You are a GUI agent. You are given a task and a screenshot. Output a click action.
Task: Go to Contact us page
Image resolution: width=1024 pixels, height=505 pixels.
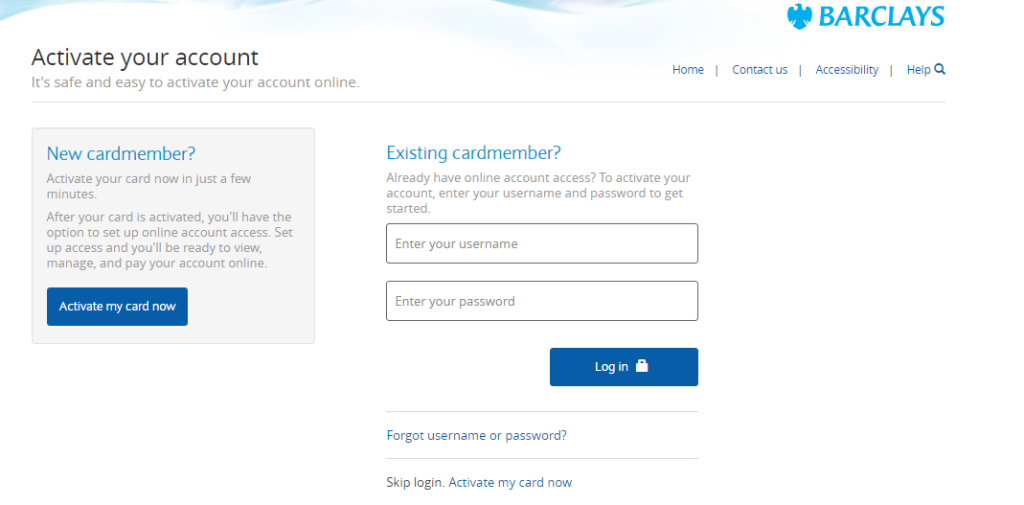(x=759, y=70)
